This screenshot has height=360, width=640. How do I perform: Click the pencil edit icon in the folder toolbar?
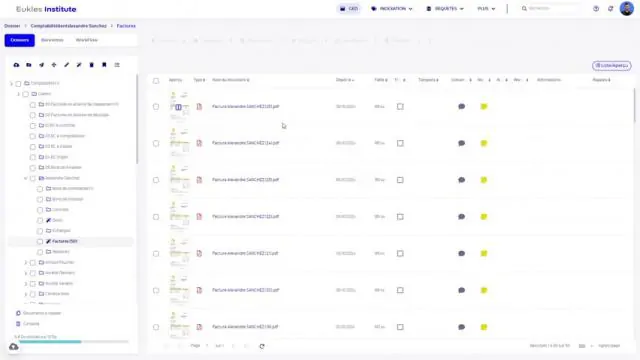67,65
